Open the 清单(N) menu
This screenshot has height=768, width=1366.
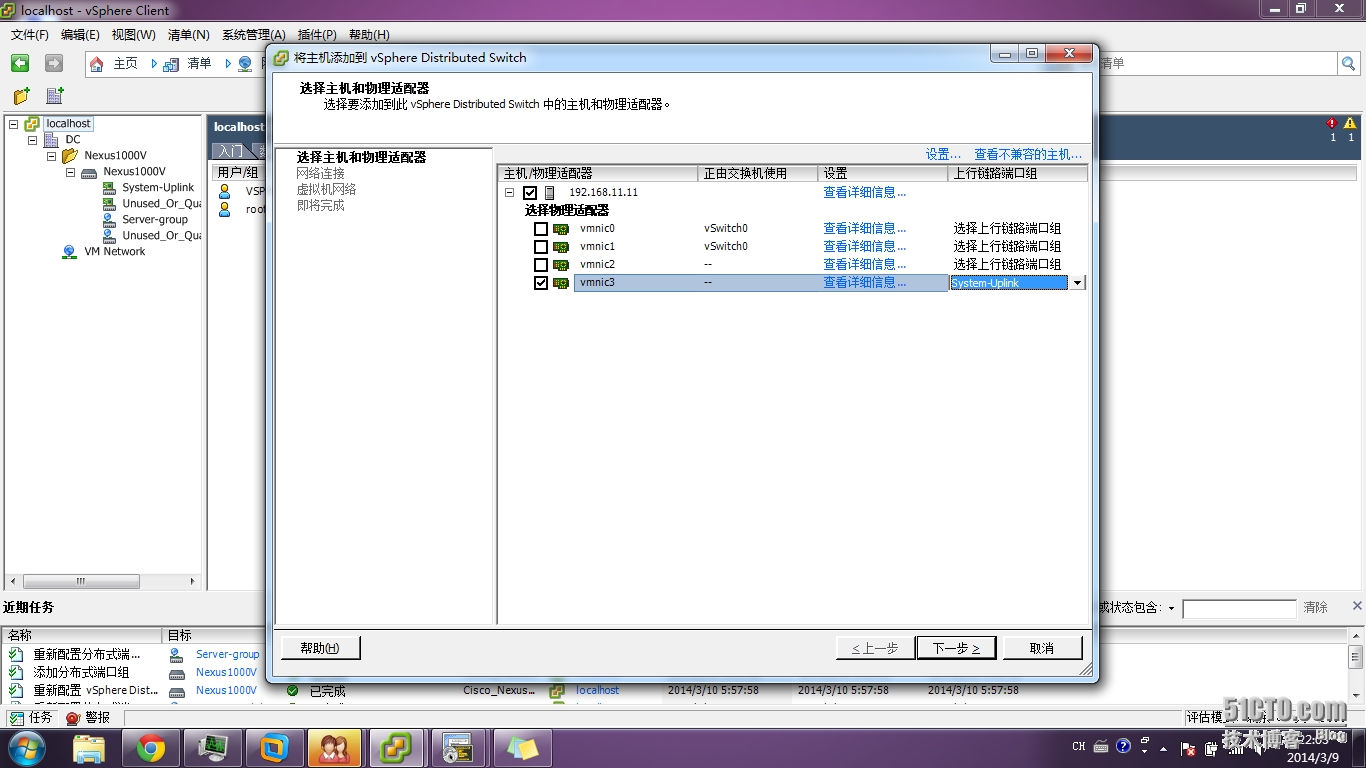point(189,35)
